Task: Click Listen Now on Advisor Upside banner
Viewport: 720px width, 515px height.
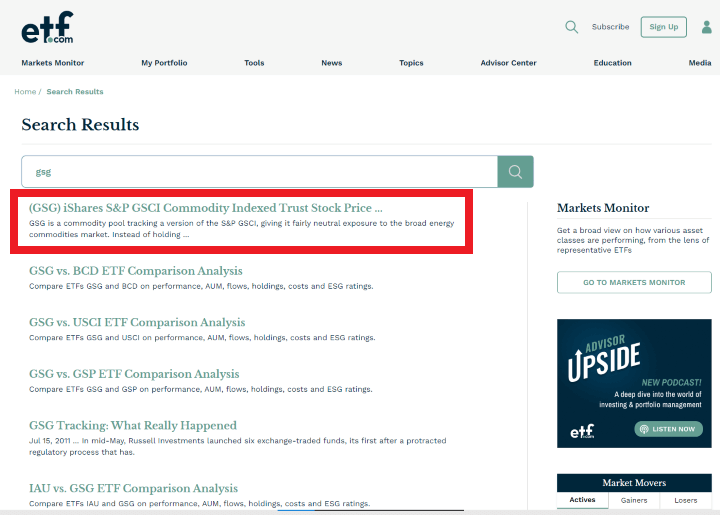Action: [668, 429]
